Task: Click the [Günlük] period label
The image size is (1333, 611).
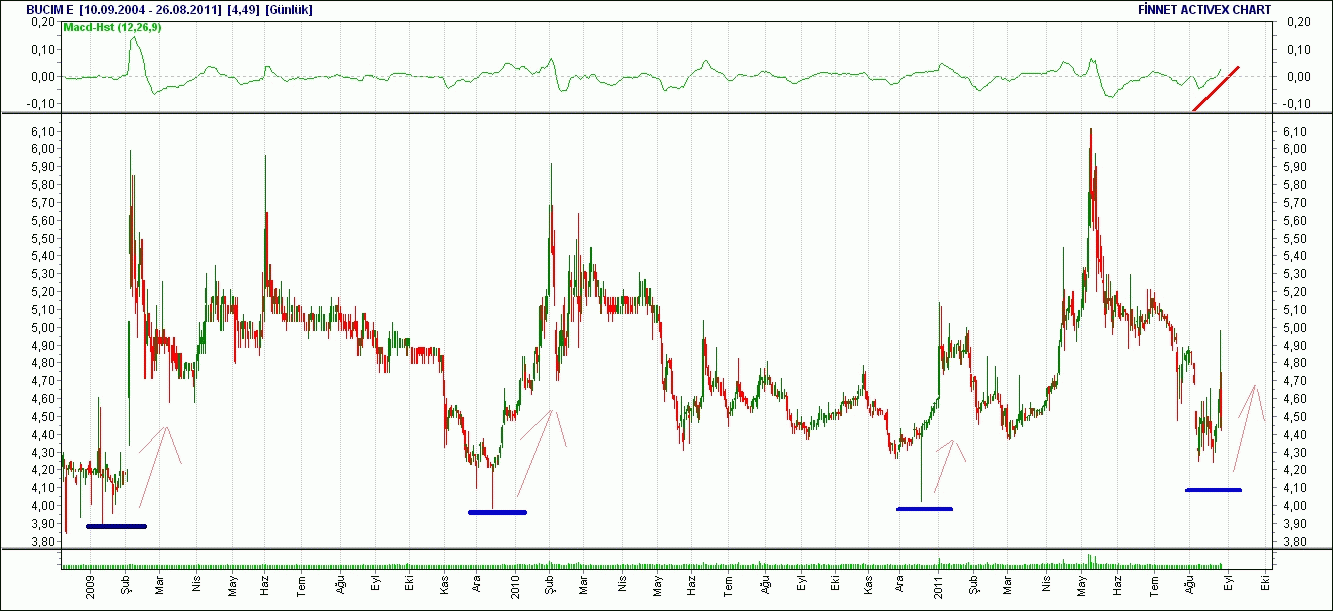Action: (x=288, y=9)
